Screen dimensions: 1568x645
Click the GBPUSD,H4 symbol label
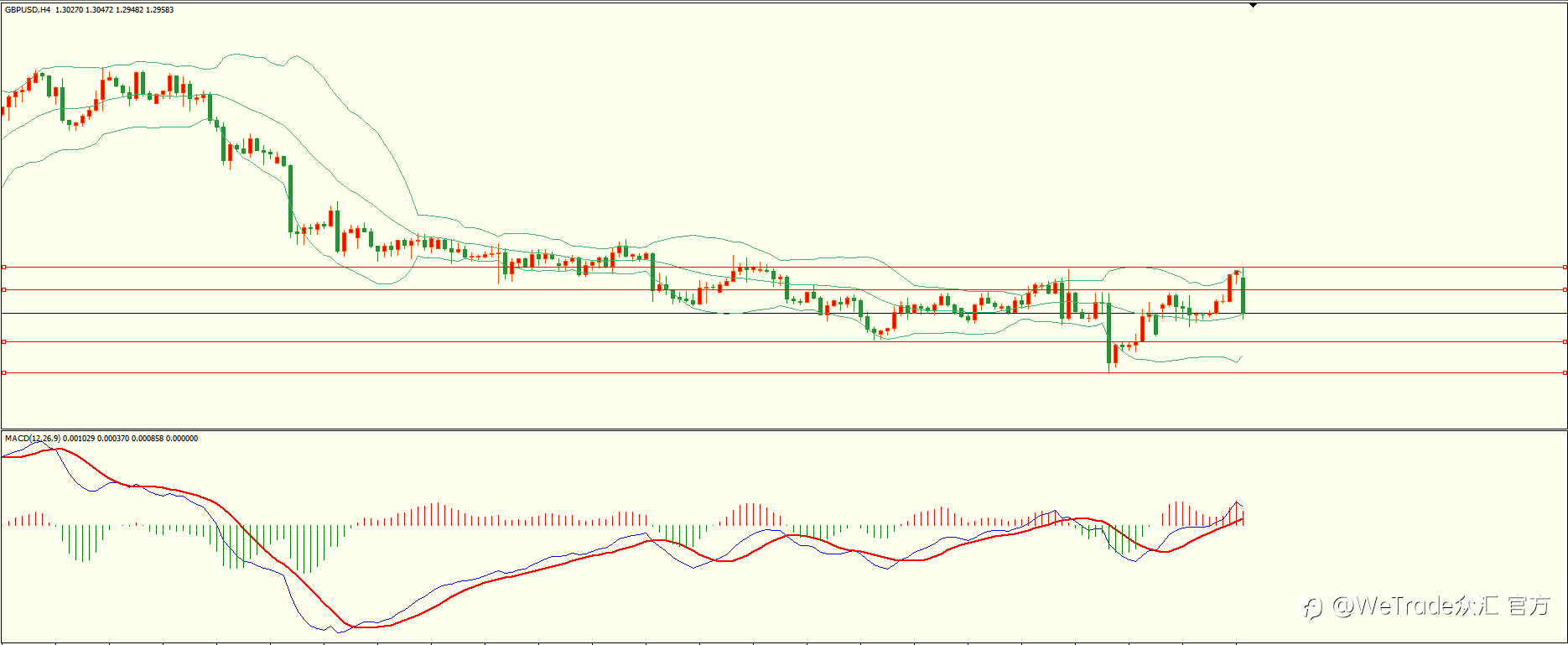coord(28,10)
